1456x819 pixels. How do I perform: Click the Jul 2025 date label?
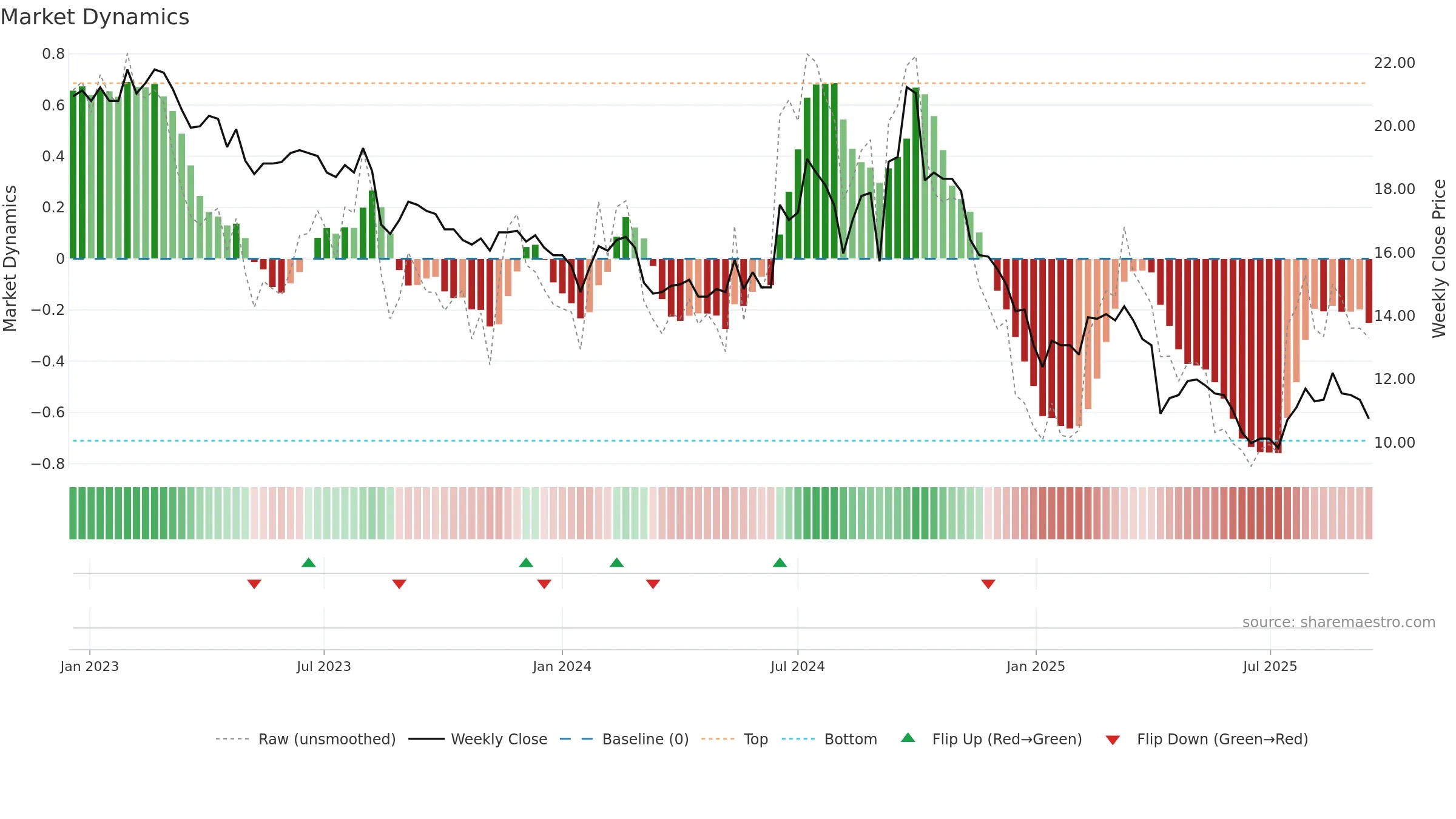click(1270, 666)
